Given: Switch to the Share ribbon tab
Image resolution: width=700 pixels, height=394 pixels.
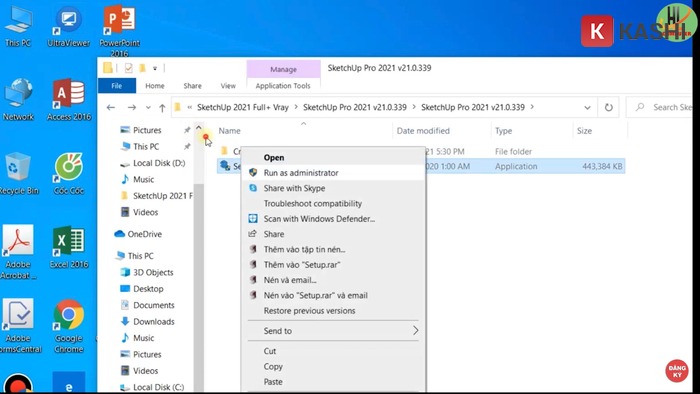Looking at the screenshot, I should (192, 86).
